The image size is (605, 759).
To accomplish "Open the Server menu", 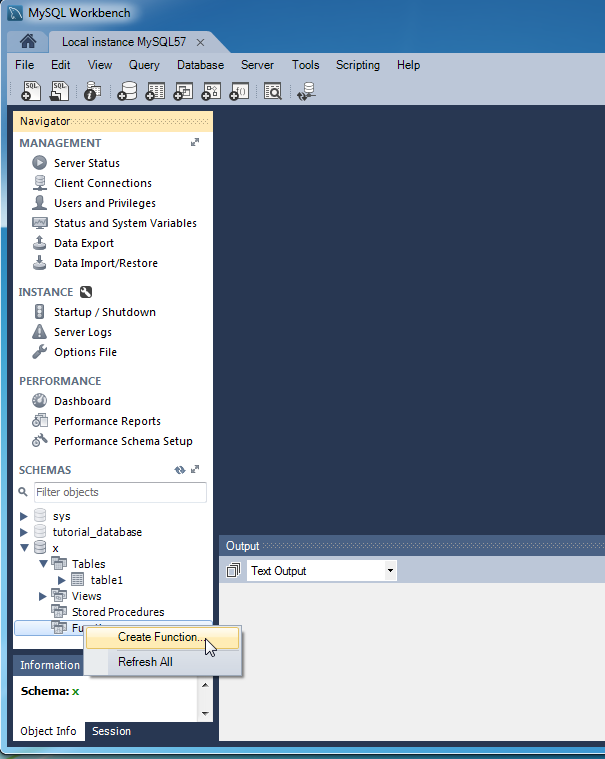I will pos(257,65).
